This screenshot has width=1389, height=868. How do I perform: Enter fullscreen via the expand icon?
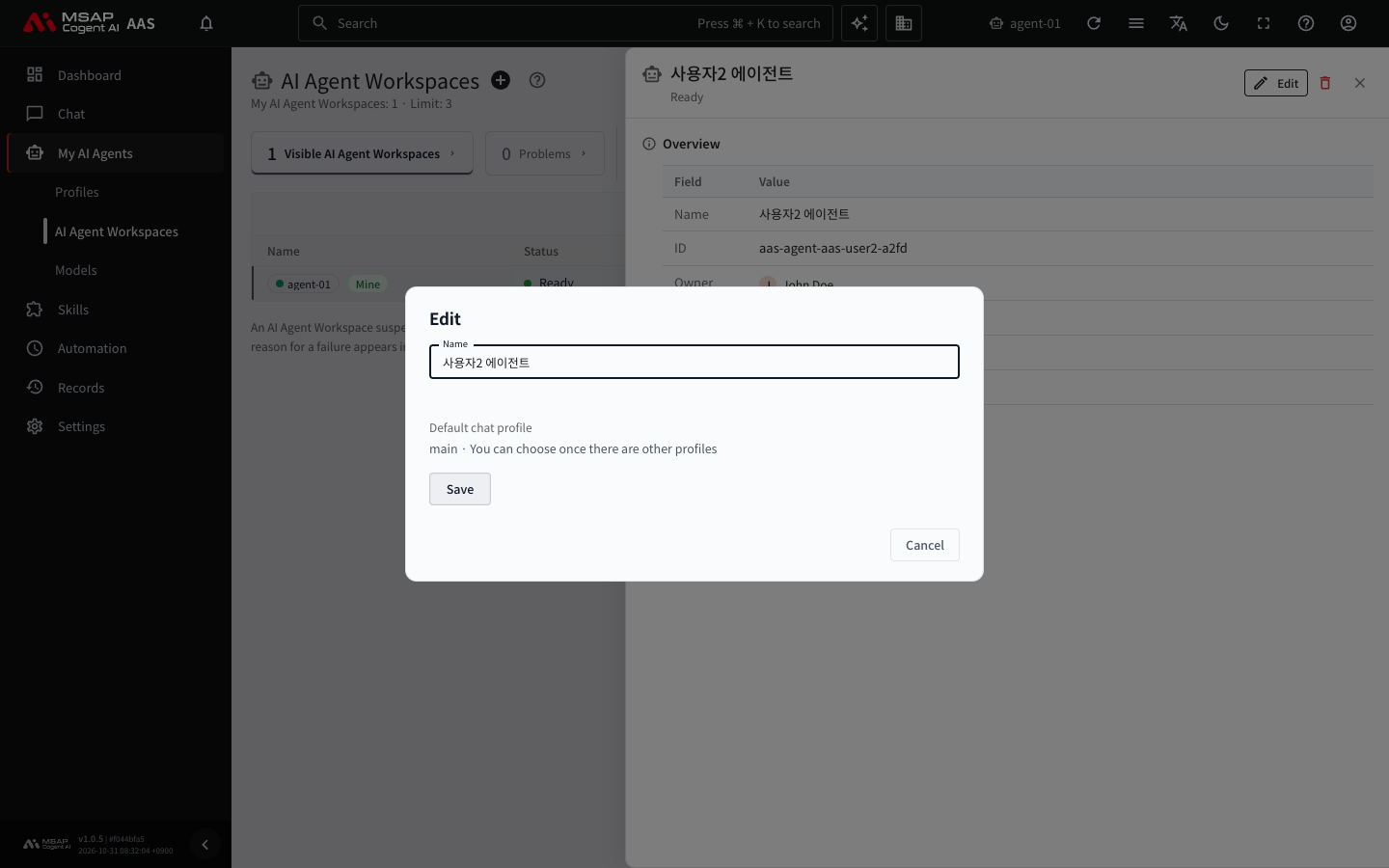click(x=1264, y=23)
